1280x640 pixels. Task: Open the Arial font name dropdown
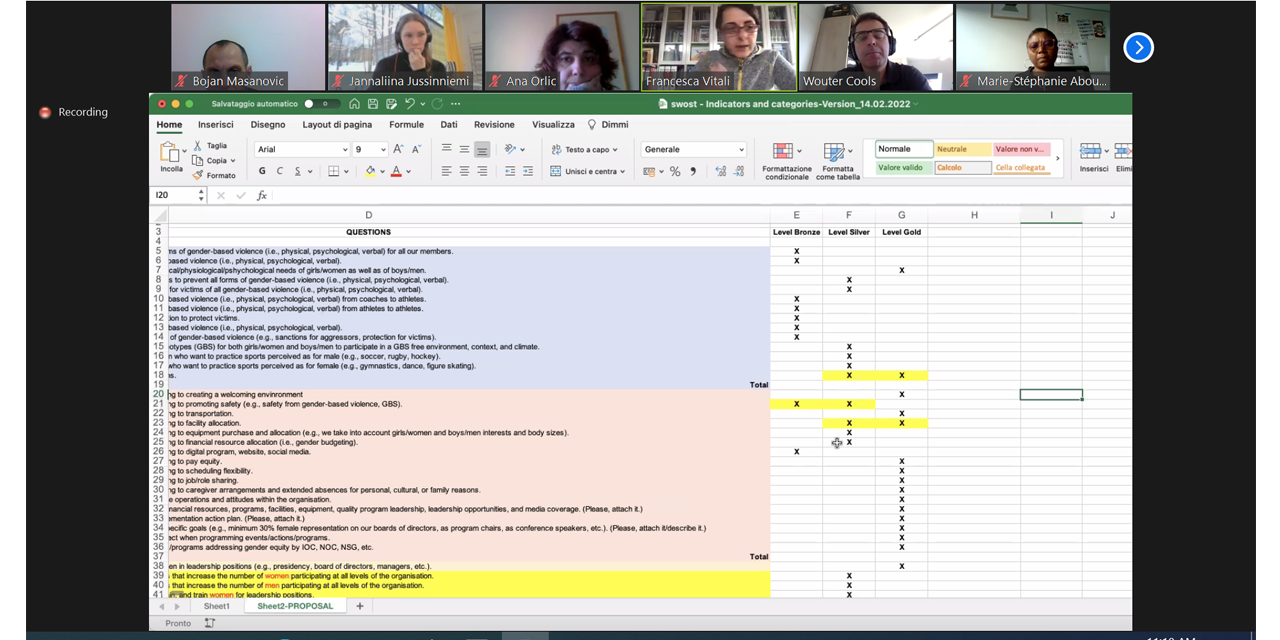[x=344, y=150]
